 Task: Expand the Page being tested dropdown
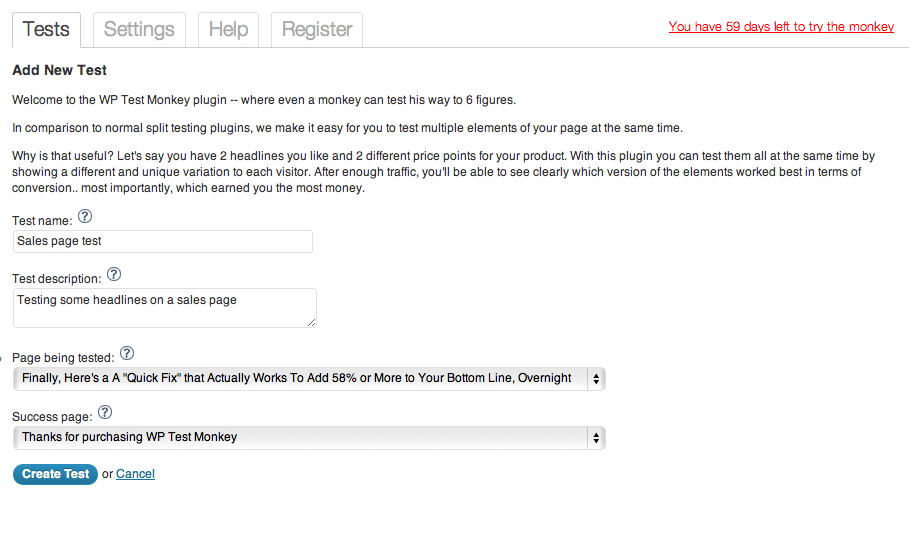309,379
